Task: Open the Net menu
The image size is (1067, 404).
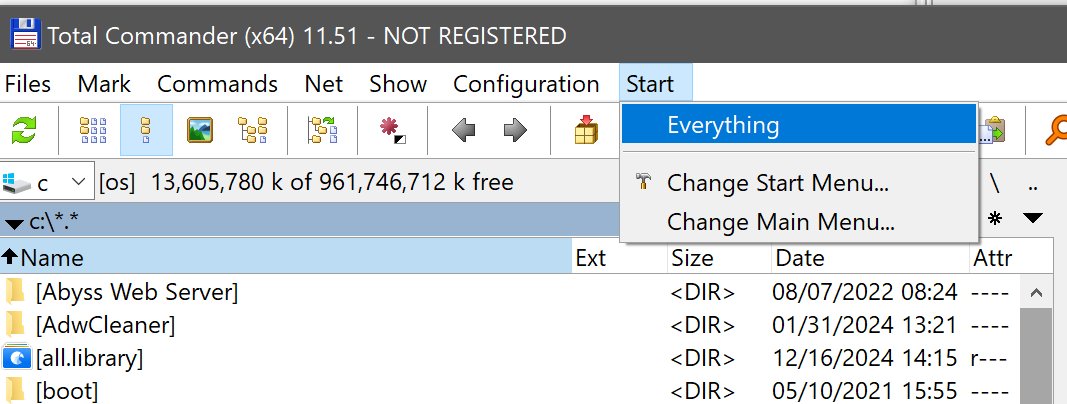Action: (324, 84)
